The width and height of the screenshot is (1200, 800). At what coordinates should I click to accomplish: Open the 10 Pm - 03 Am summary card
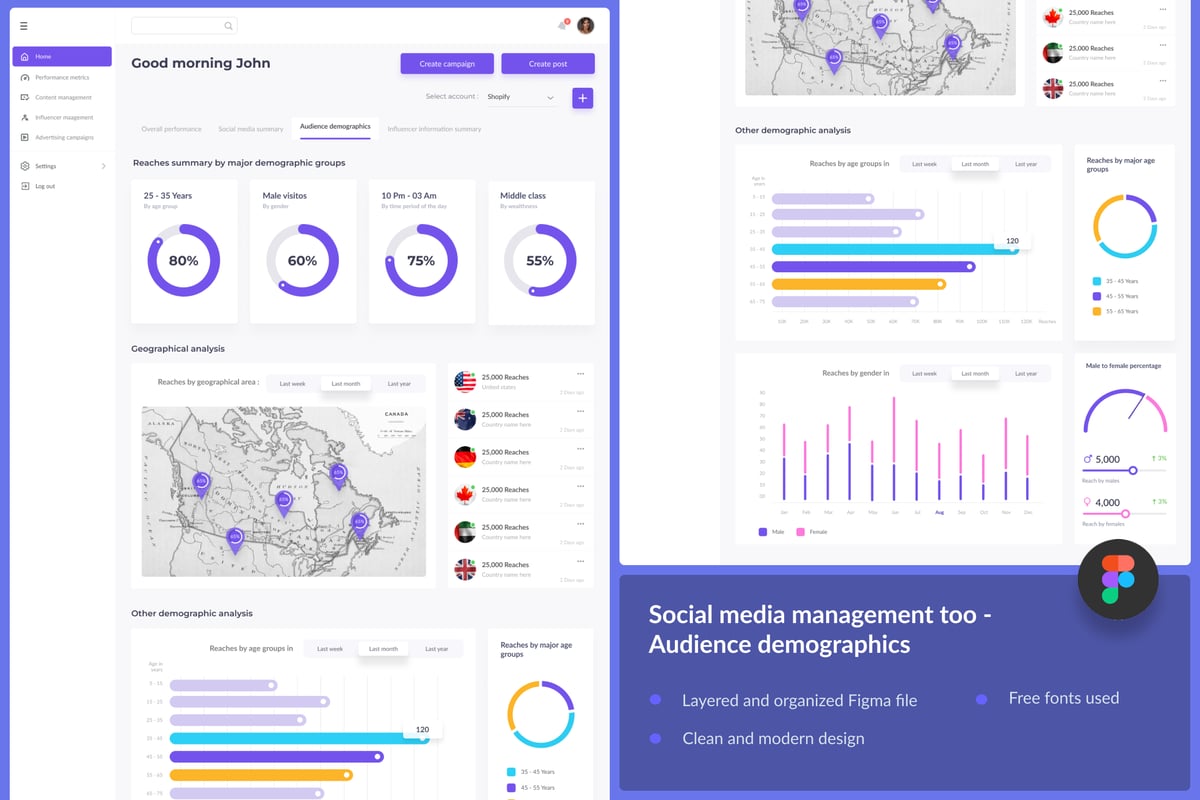pyautogui.click(x=422, y=252)
